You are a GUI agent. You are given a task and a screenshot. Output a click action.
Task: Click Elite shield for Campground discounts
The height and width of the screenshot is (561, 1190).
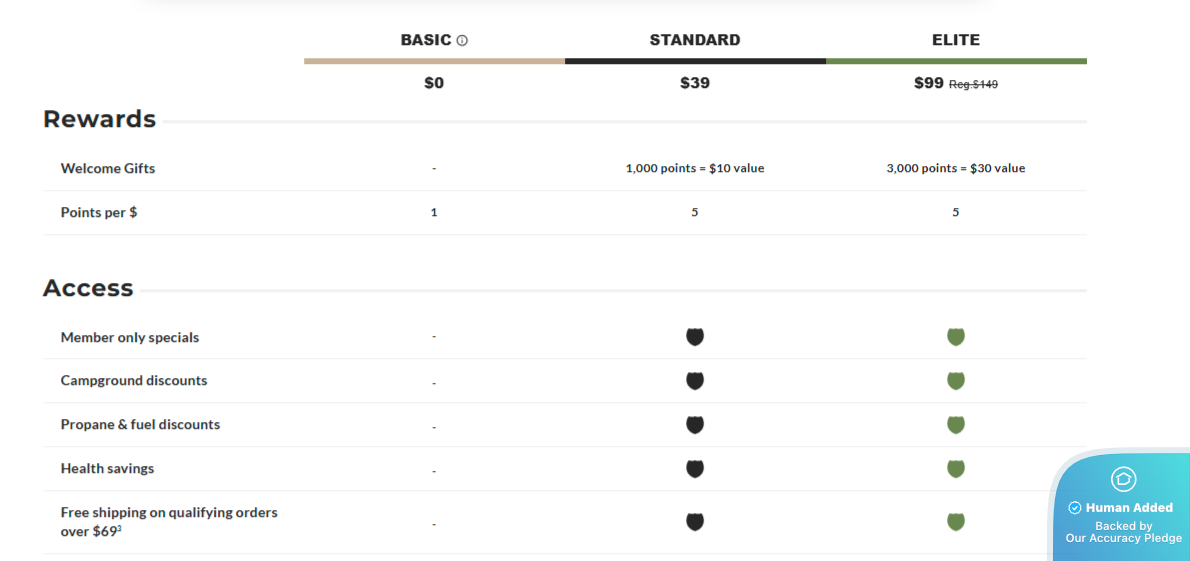pyautogui.click(x=956, y=381)
